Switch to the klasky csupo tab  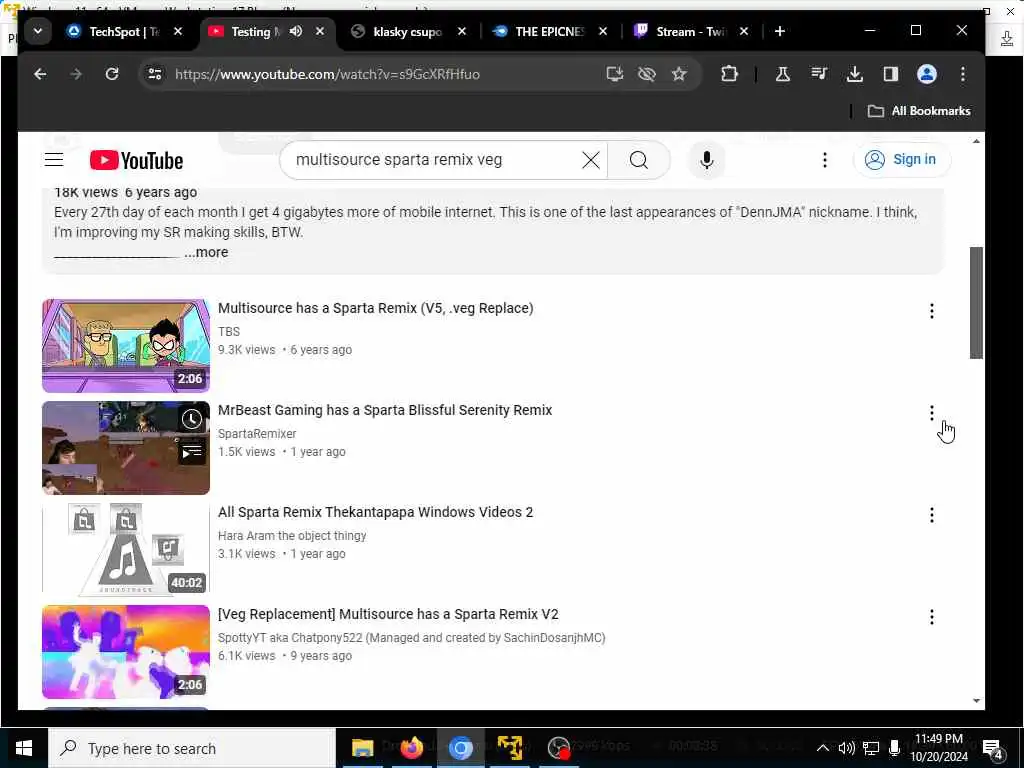tap(407, 31)
